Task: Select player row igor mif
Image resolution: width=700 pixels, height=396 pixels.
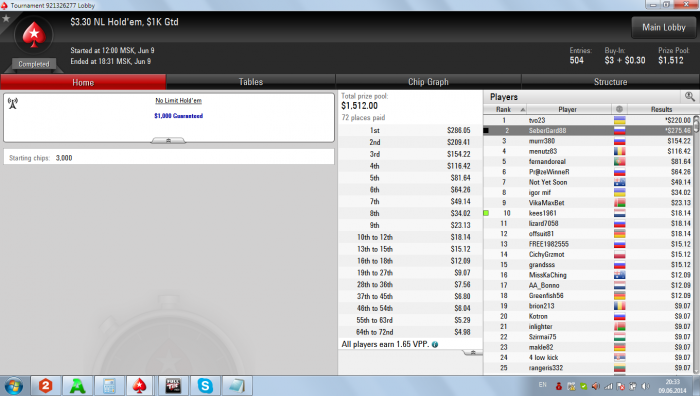Action: click(588, 192)
